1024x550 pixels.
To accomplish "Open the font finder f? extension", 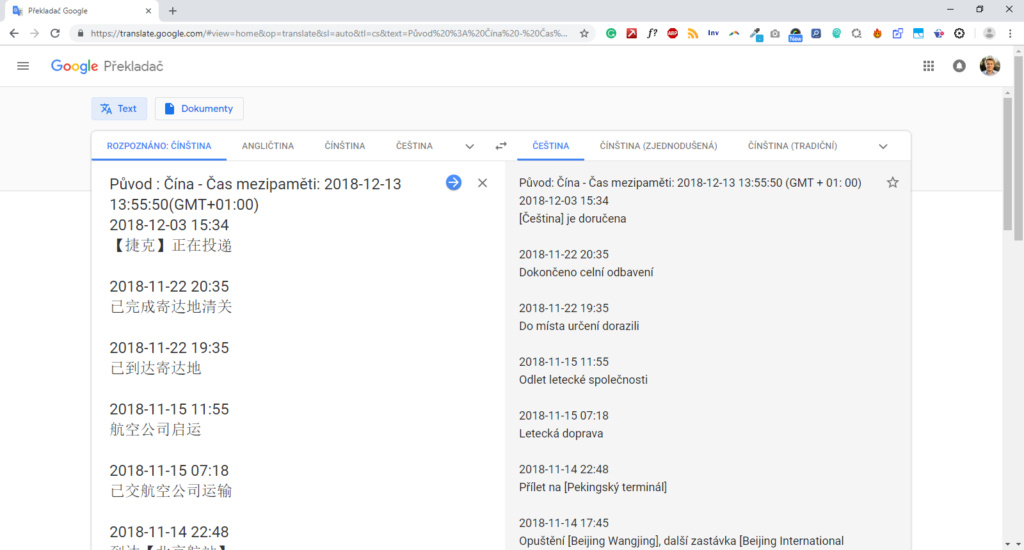I will coord(652,33).
